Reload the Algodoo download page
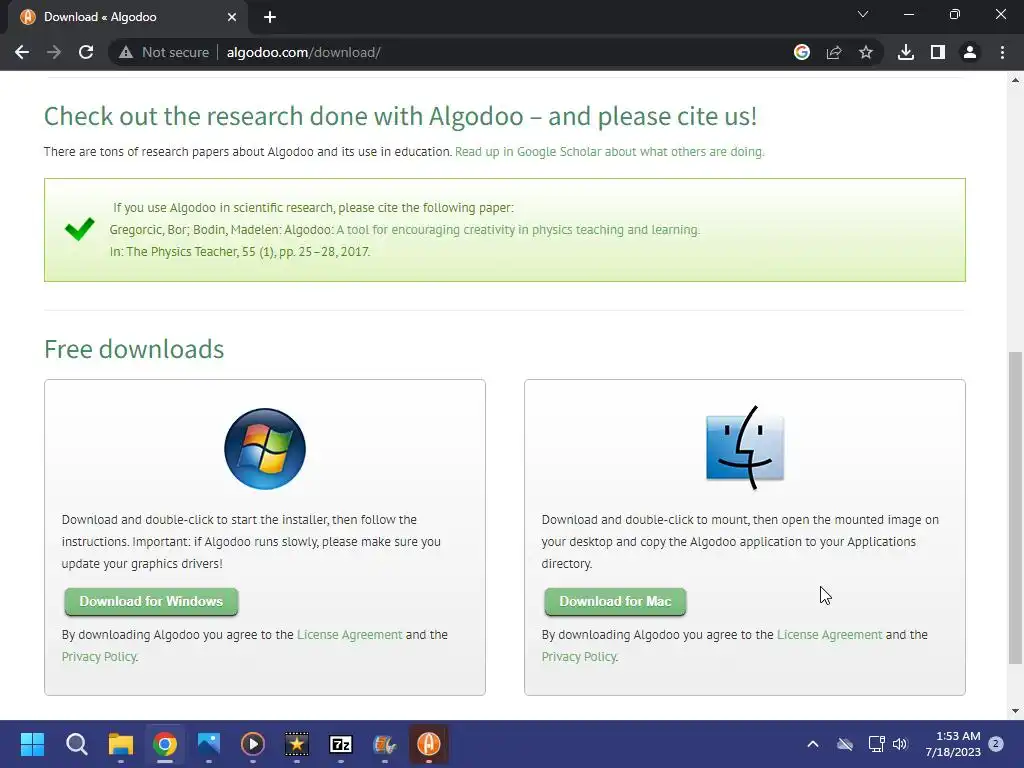 tap(86, 52)
